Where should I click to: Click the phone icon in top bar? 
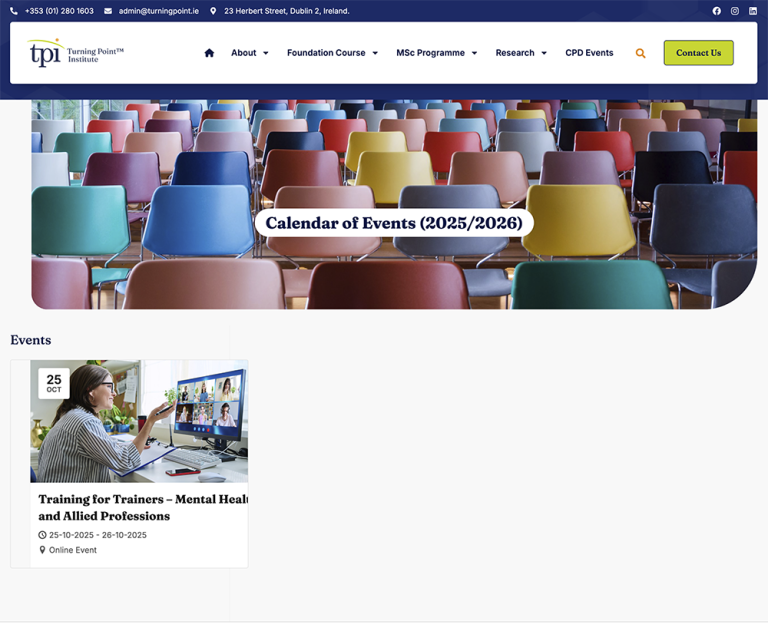click(x=14, y=11)
